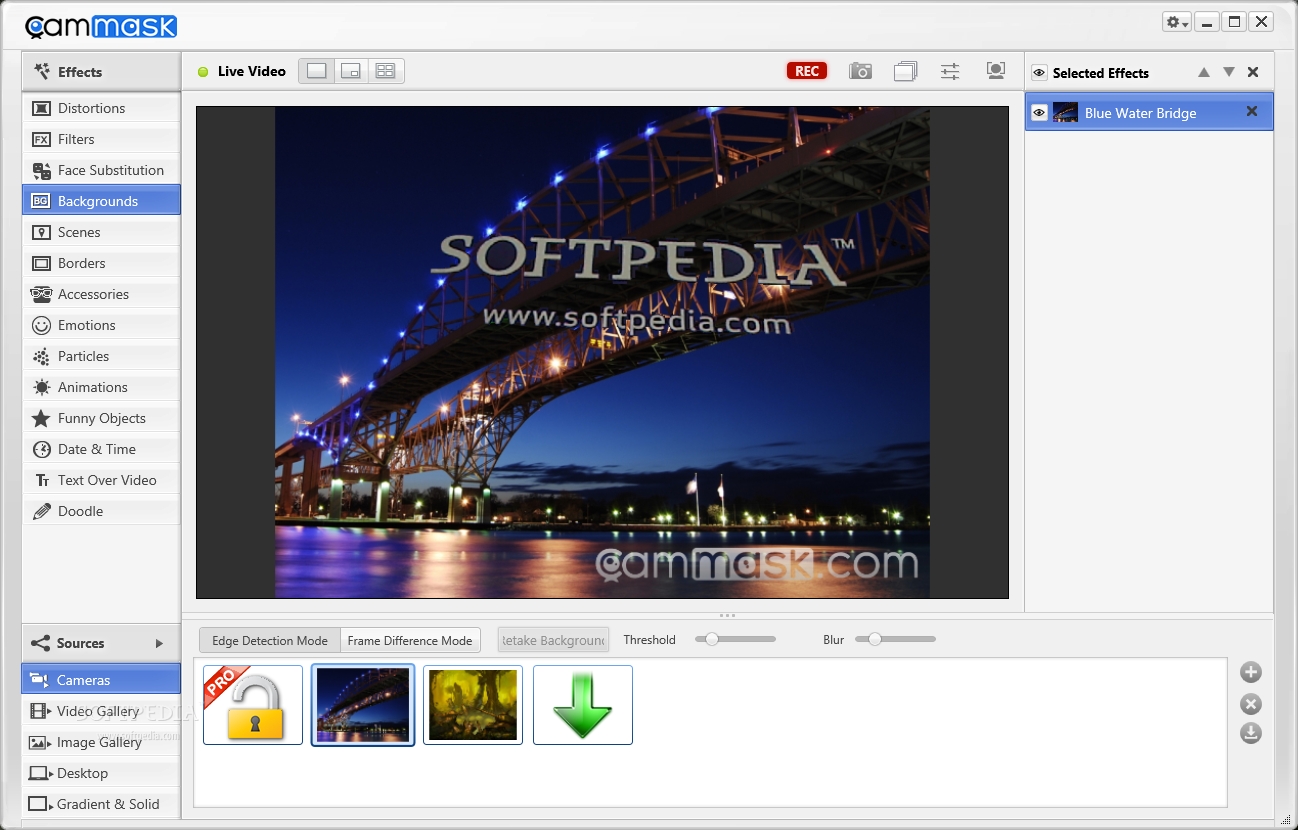
Task: Select the blue bridge background thumbnail
Action: pos(363,705)
